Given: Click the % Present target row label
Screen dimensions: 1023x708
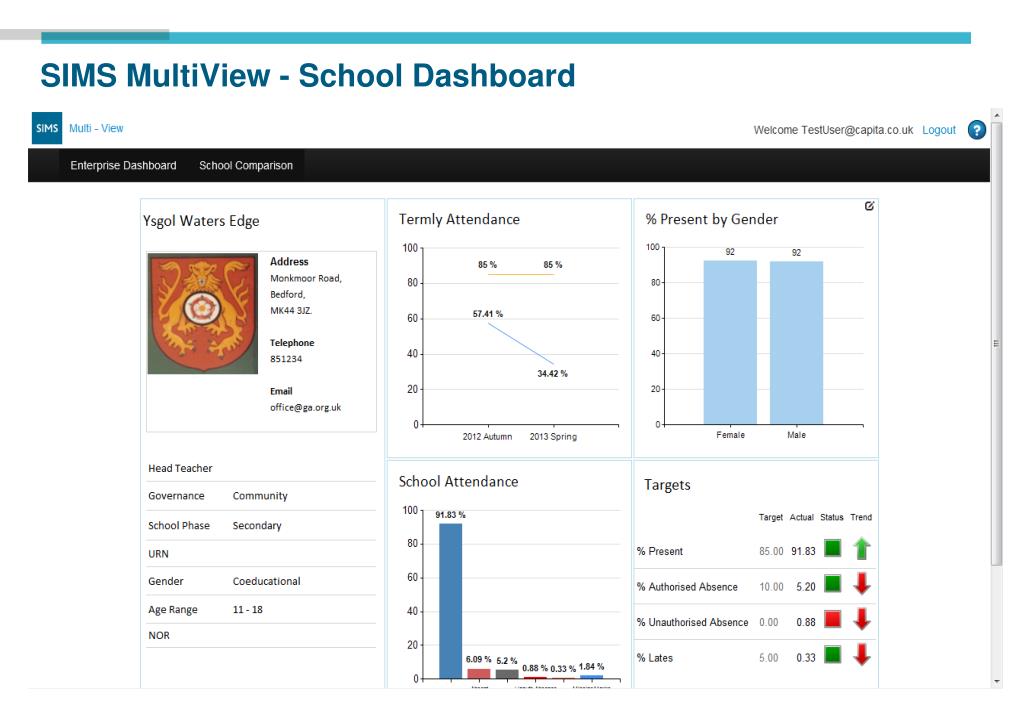Looking at the screenshot, I should click(x=660, y=551).
